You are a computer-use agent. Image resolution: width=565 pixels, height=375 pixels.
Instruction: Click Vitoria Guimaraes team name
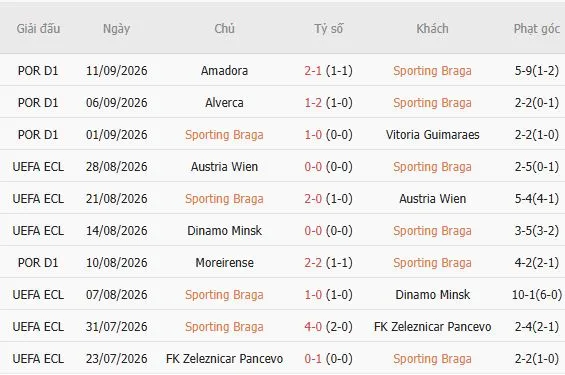click(x=432, y=135)
